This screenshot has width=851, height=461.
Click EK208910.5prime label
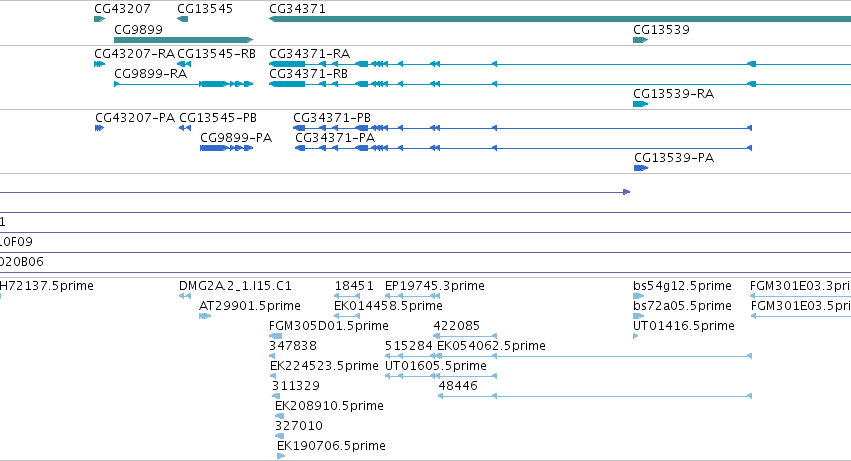(329, 406)
